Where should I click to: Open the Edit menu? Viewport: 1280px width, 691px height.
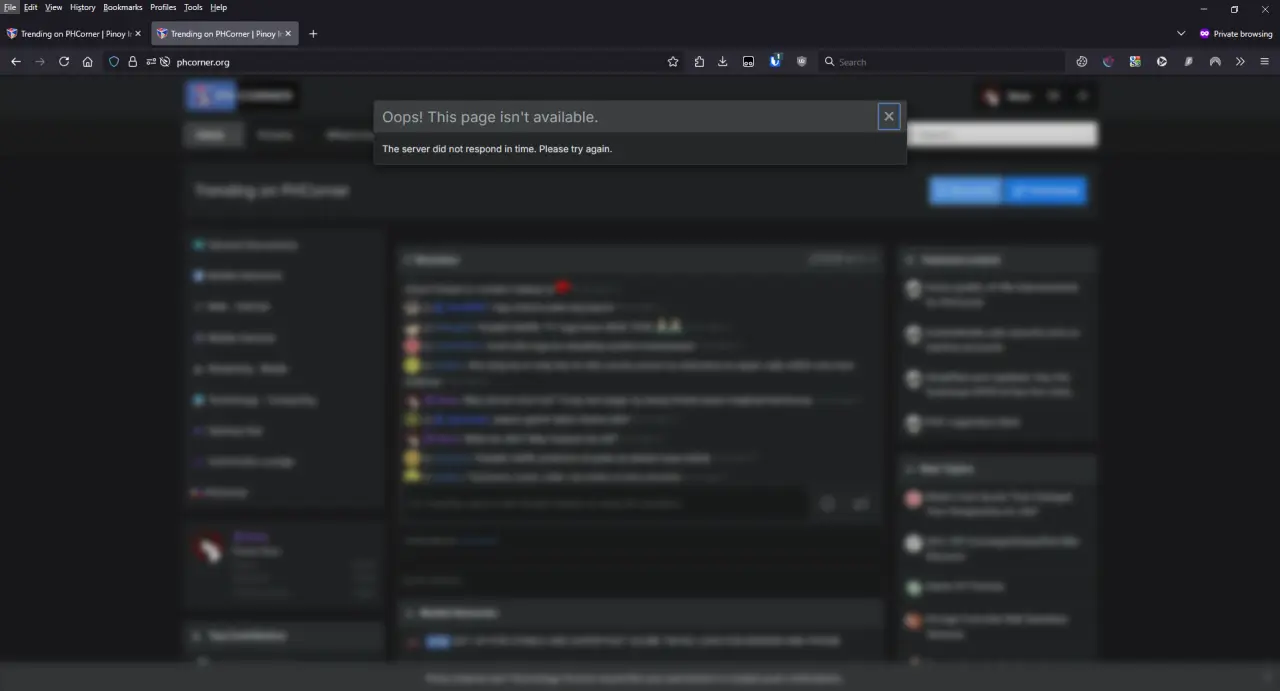[31, 7]
